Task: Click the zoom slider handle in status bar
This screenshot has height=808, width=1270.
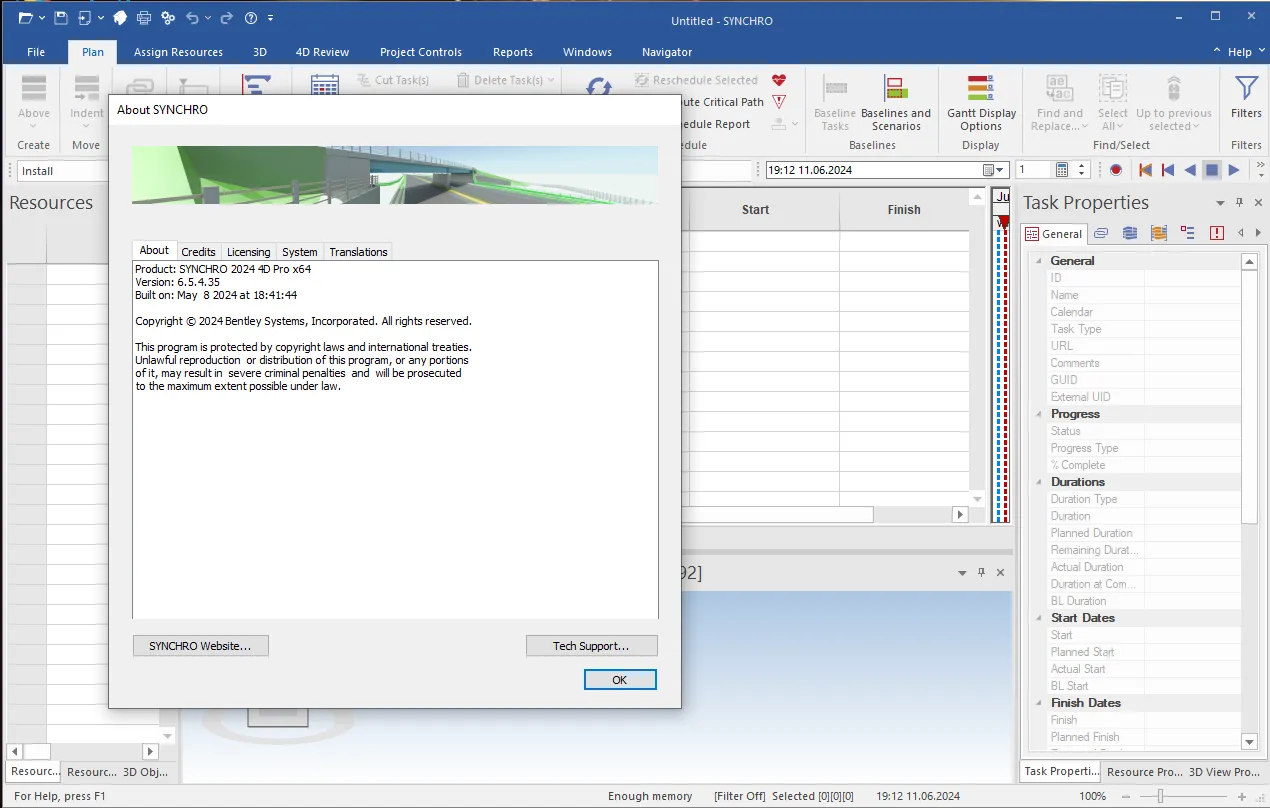Action: 1160,796
